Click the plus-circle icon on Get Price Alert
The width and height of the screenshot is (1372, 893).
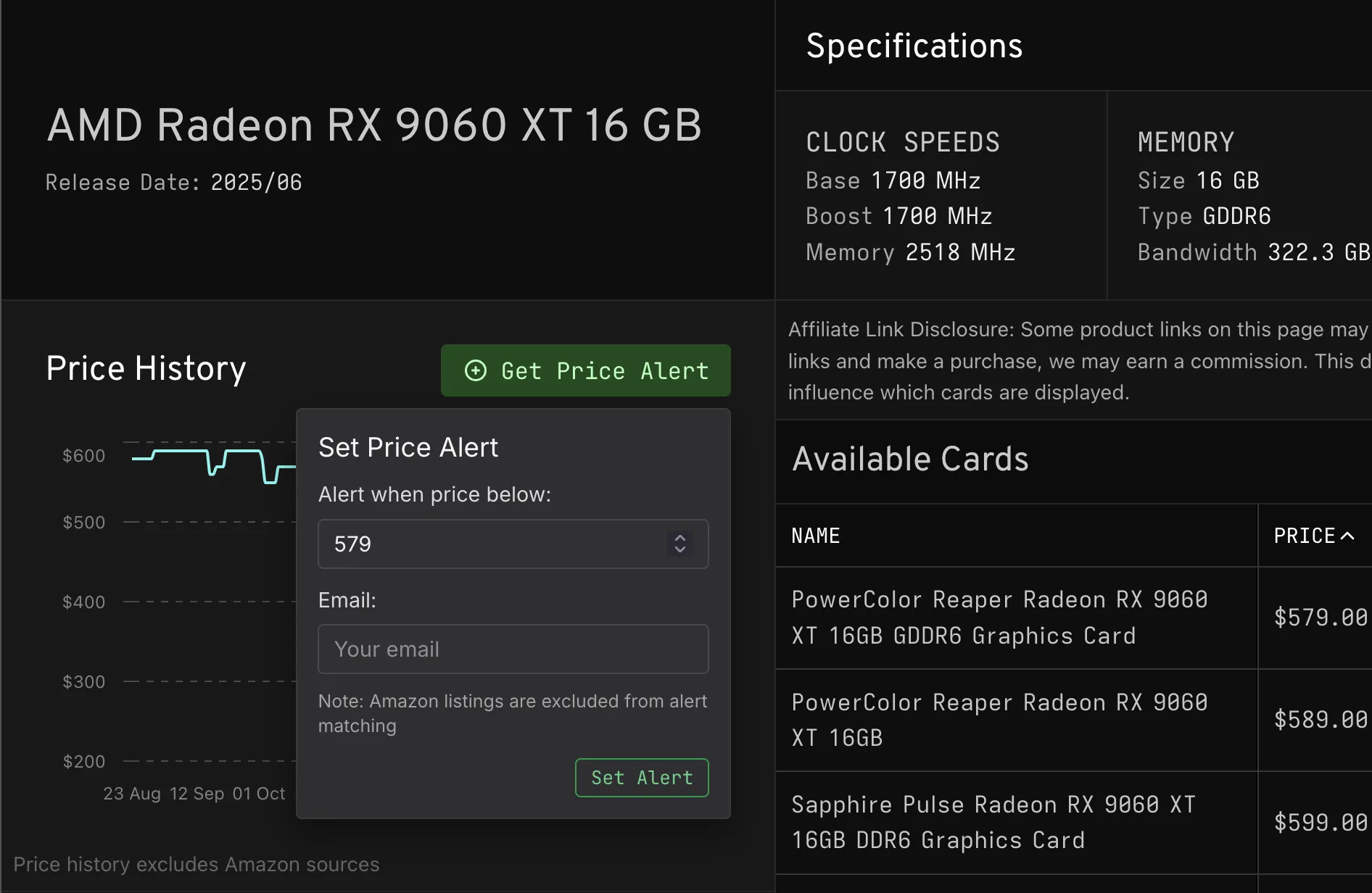pyautogui.click(x=476, y=370)
